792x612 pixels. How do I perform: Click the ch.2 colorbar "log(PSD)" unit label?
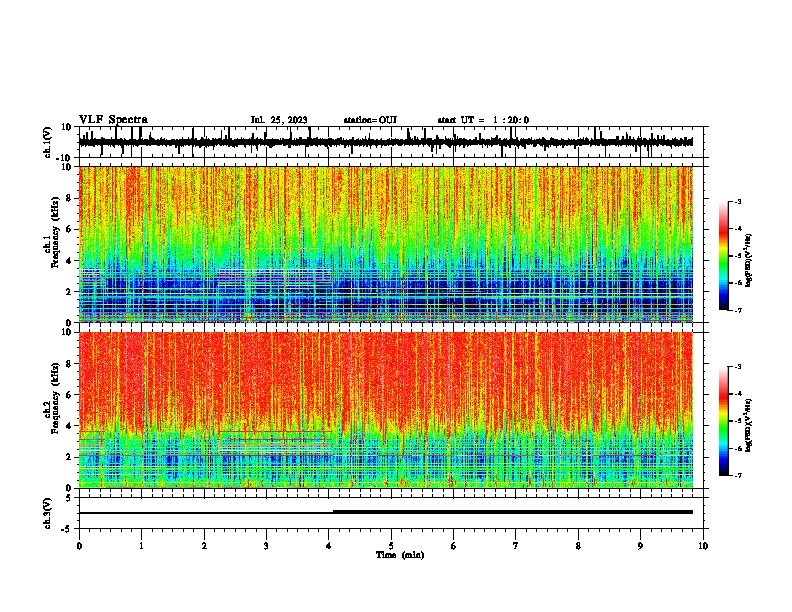click(749, 424)
